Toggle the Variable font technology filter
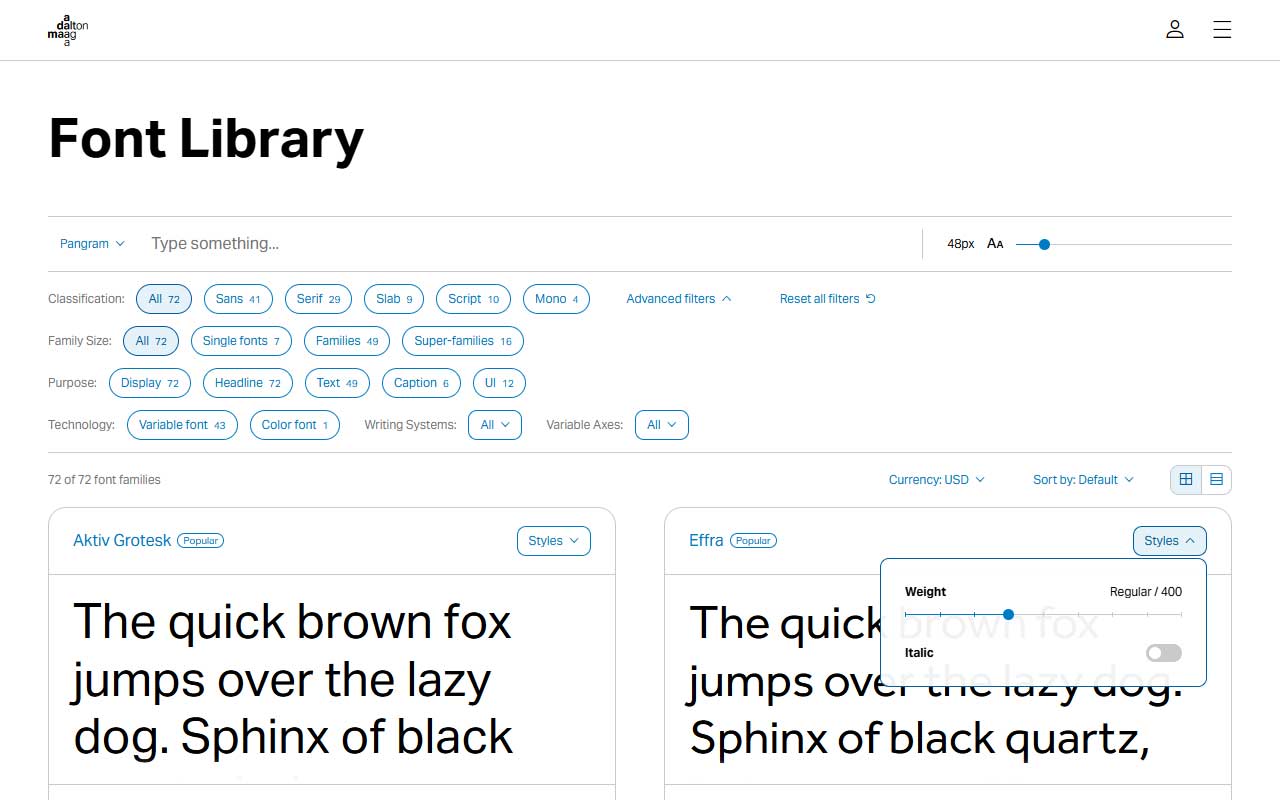 (x=182, y=424)
